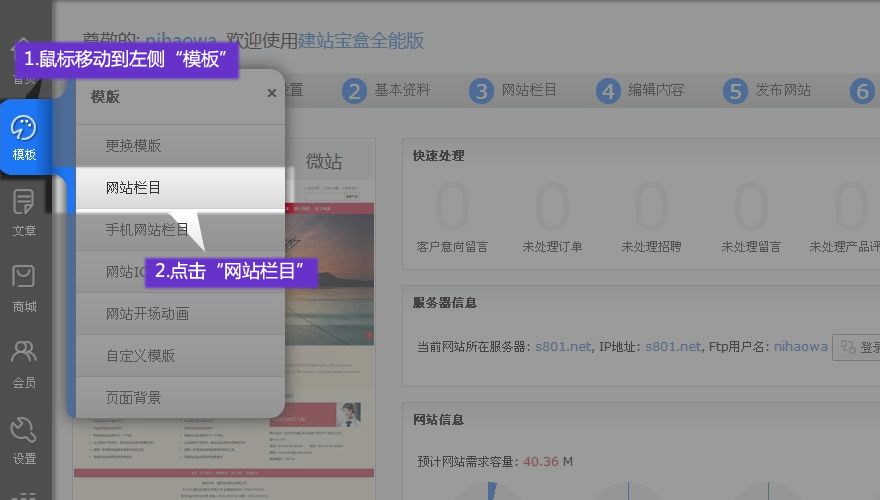Go to step 2 基本资料
This screenshot has width=880, height=500.
[386, 91]
